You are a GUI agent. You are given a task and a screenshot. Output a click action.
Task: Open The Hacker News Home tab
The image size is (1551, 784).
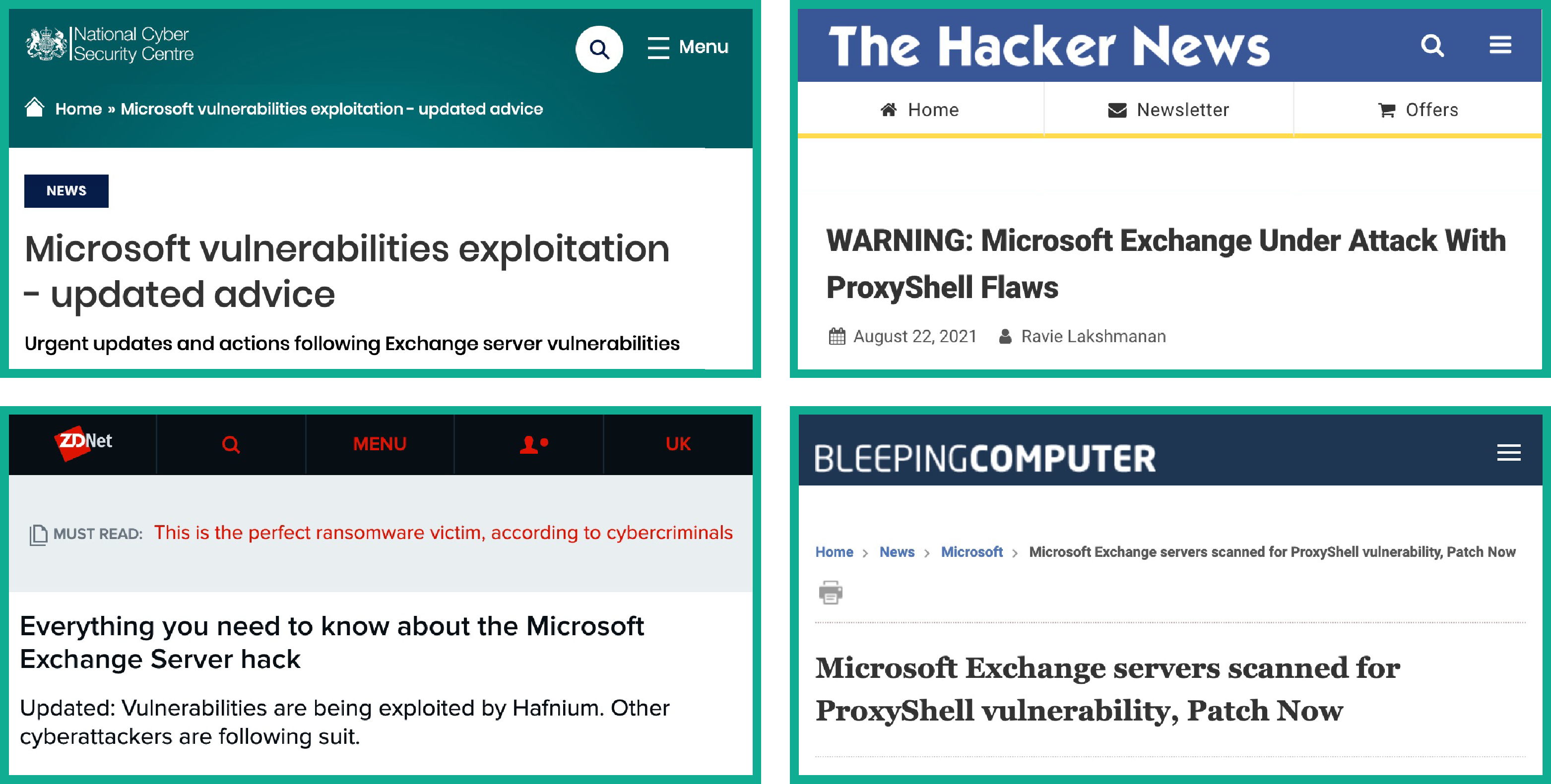(x=920, y=110)
